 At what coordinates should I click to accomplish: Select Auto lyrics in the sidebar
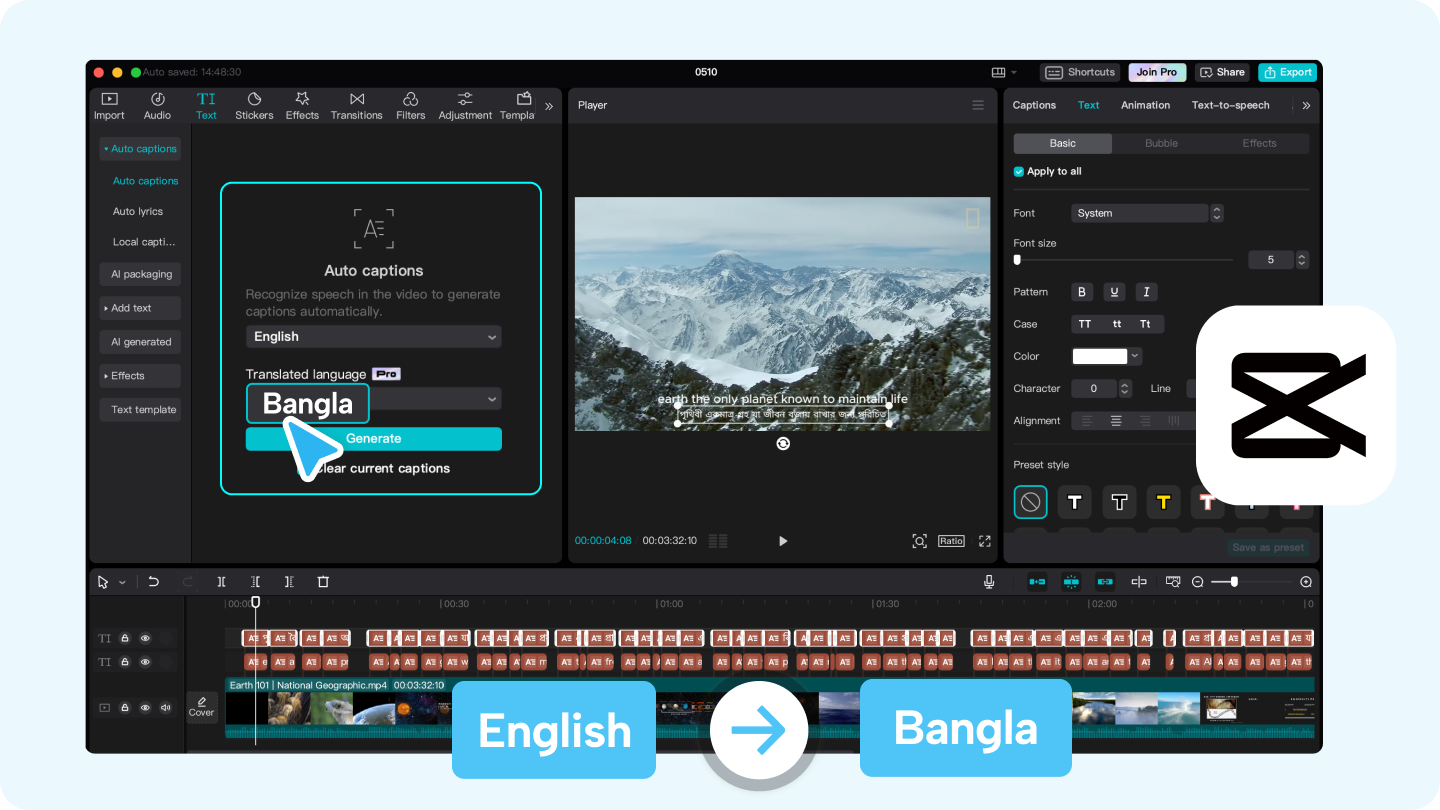click(138, 212)
